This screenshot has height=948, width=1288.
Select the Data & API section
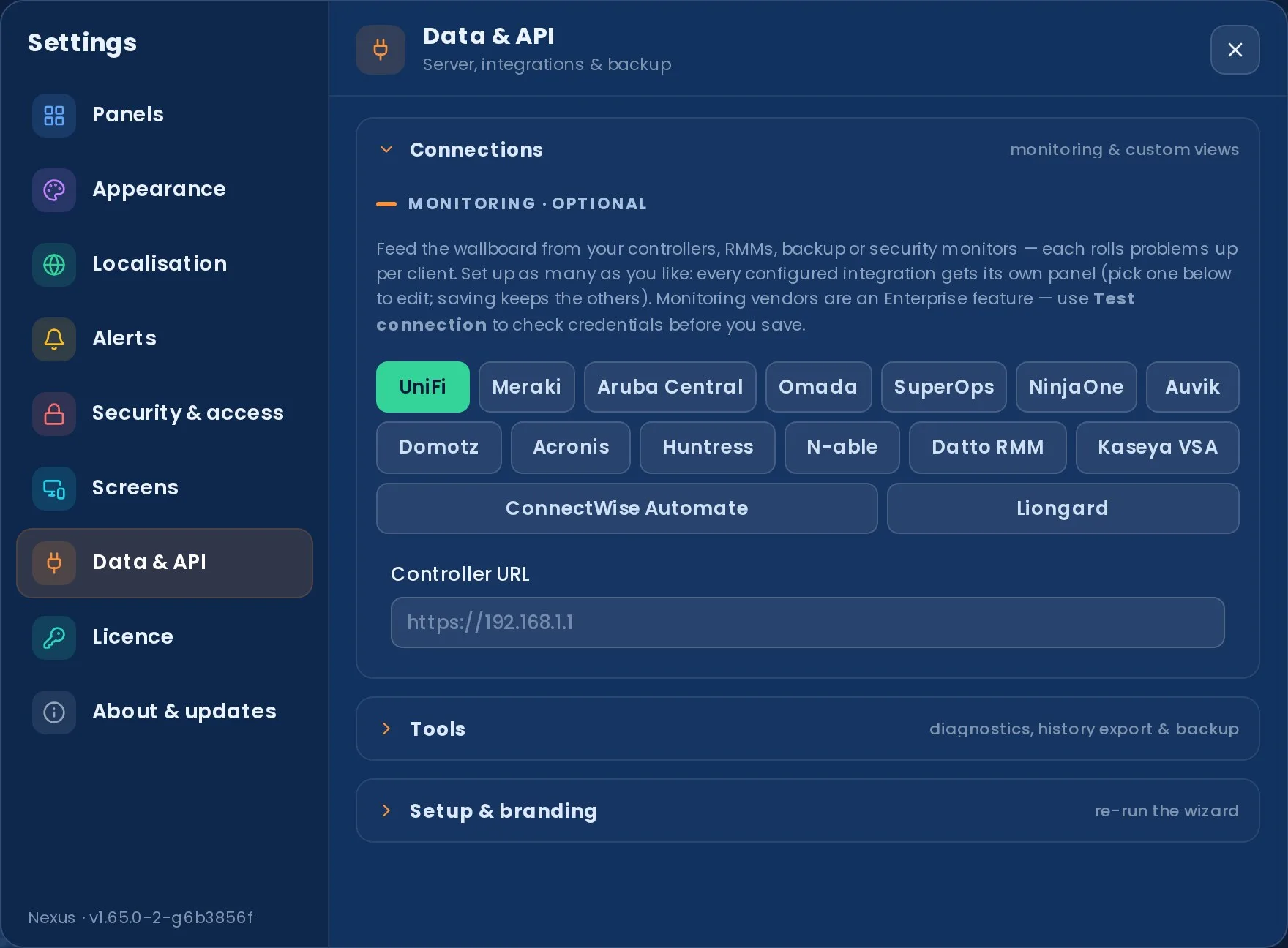pyautogui.click(x=165, y=563)
